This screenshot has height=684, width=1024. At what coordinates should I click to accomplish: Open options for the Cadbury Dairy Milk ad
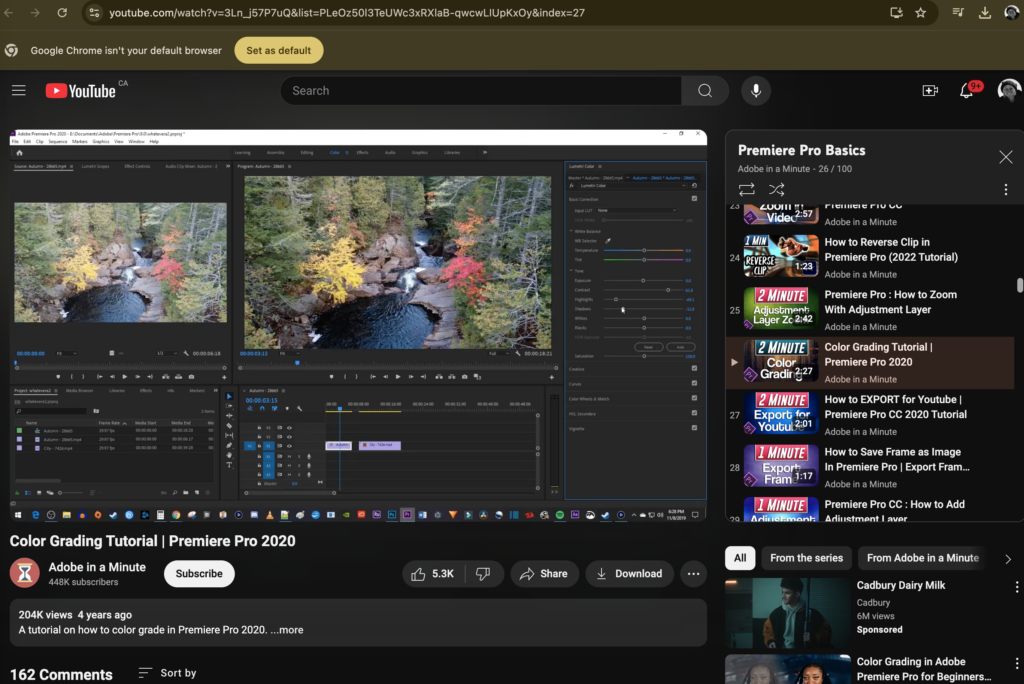pyautogui.click(x=1016, y=587)
